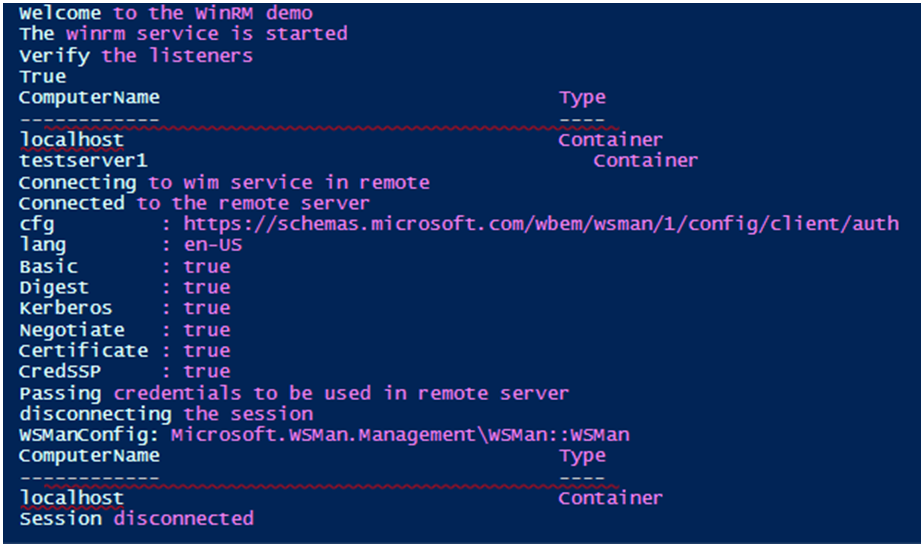Click the 'Welcome to the WinRM demo' line

(x=166, y=13)
